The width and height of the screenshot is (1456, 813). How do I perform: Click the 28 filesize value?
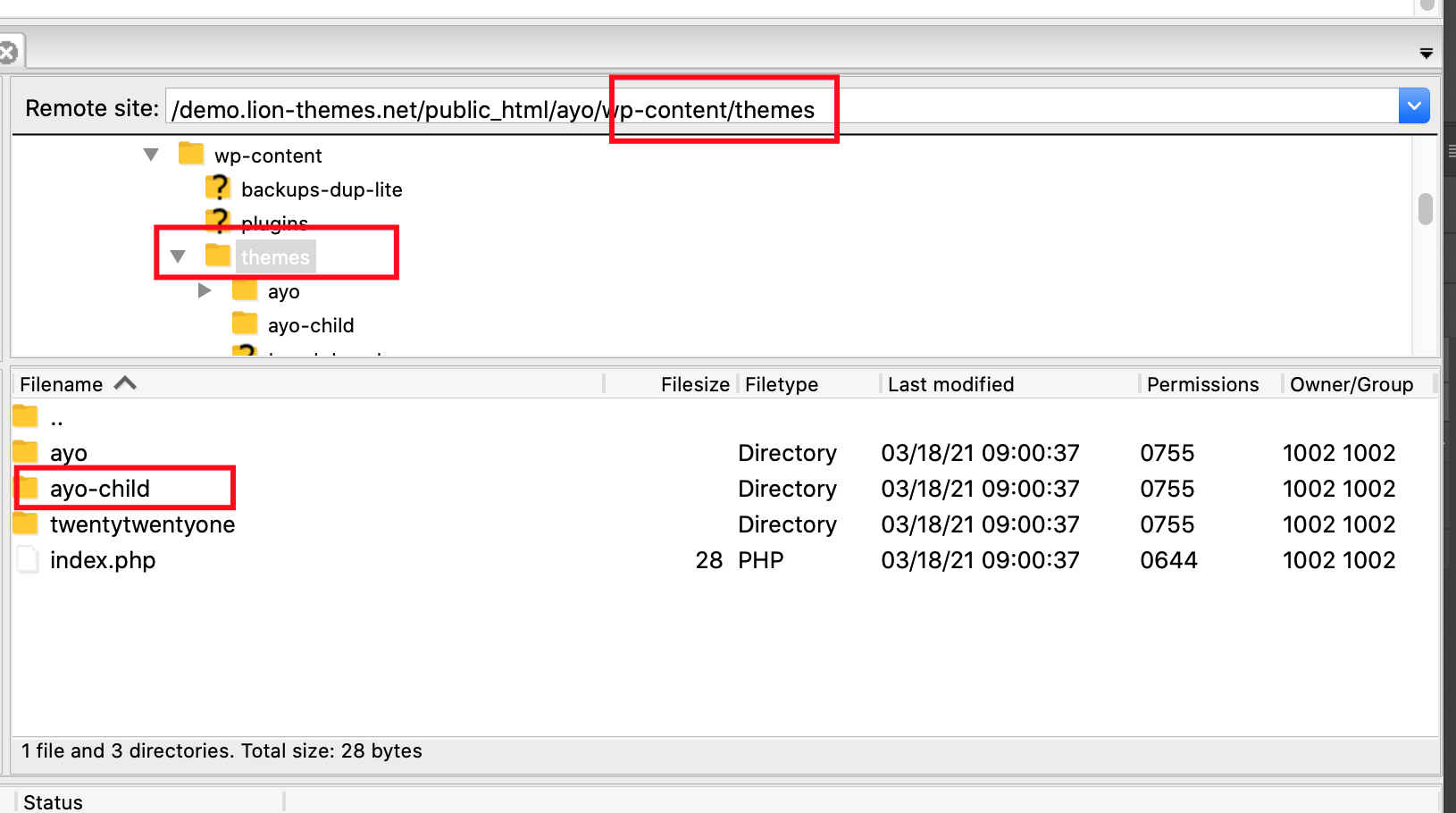[x=709, y=560]
